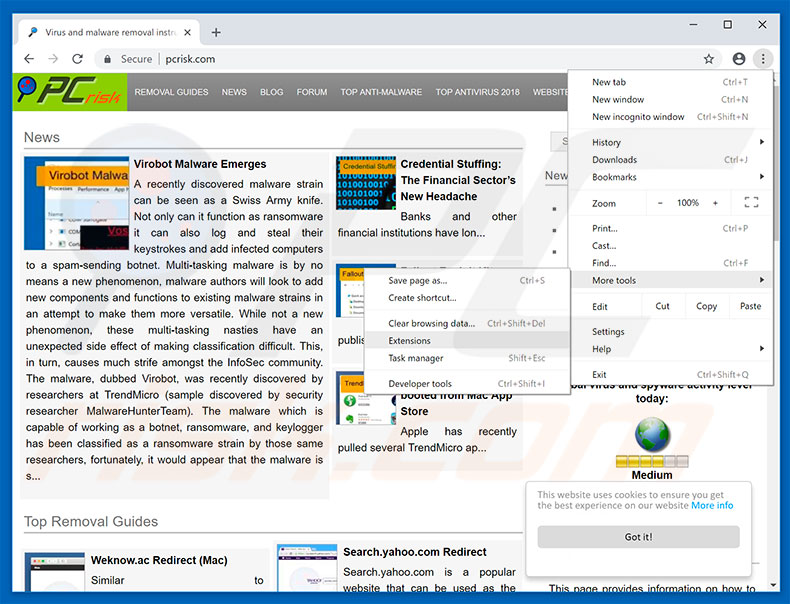Click Virobot Malware article thumbnail
The height and width of the screenshot is (604, 790).
tap(77, 203)
